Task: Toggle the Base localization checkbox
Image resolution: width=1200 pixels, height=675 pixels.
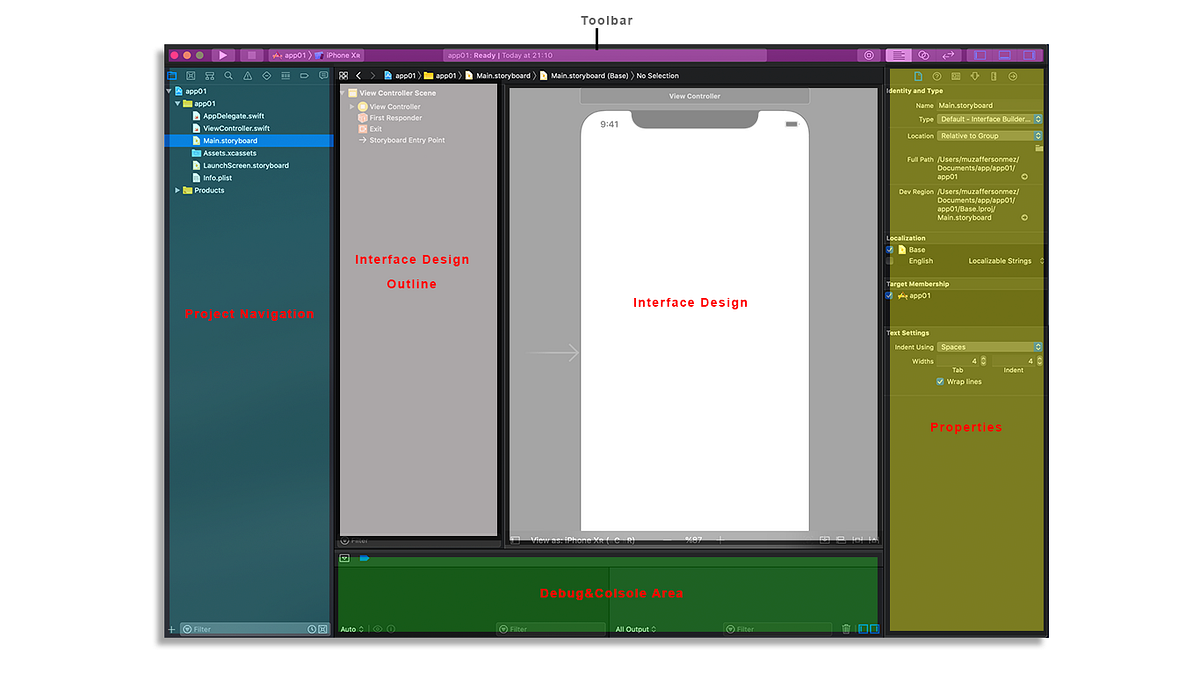Action: pyautogui.click(x=890, y=250)
